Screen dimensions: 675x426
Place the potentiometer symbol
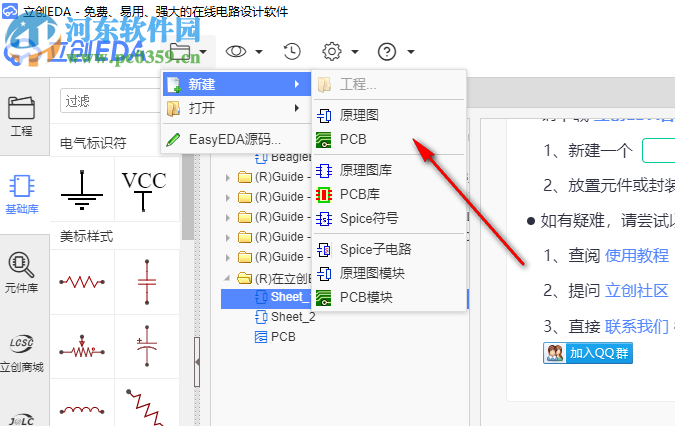(x=82, y=347)
